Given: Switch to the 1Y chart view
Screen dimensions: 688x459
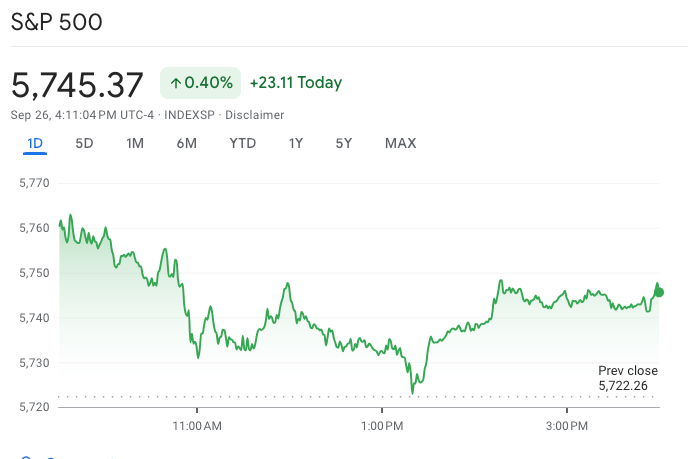Looking at the screenshot, I should 296,143.
